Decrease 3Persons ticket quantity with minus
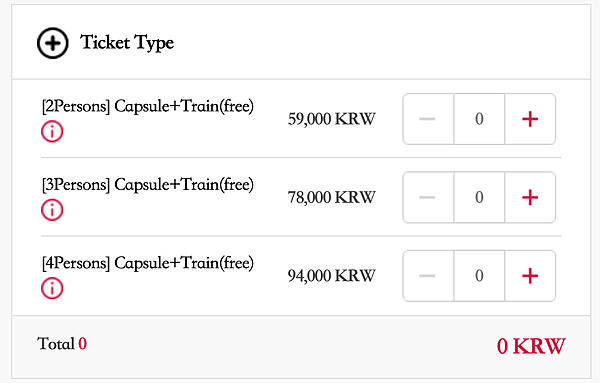Viewport: 600px width, 383px height. pyautogui.click(x=428, y=197)
